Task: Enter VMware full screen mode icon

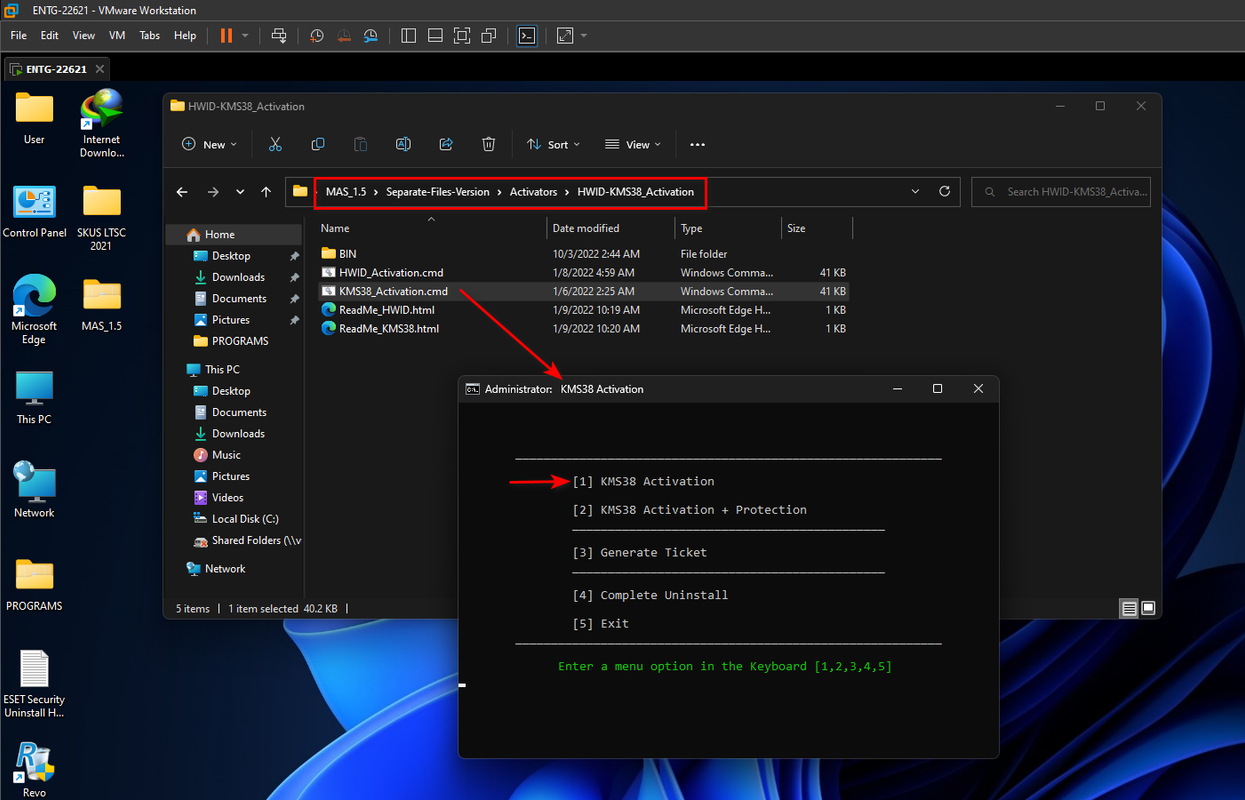Action: coord(462,35)
